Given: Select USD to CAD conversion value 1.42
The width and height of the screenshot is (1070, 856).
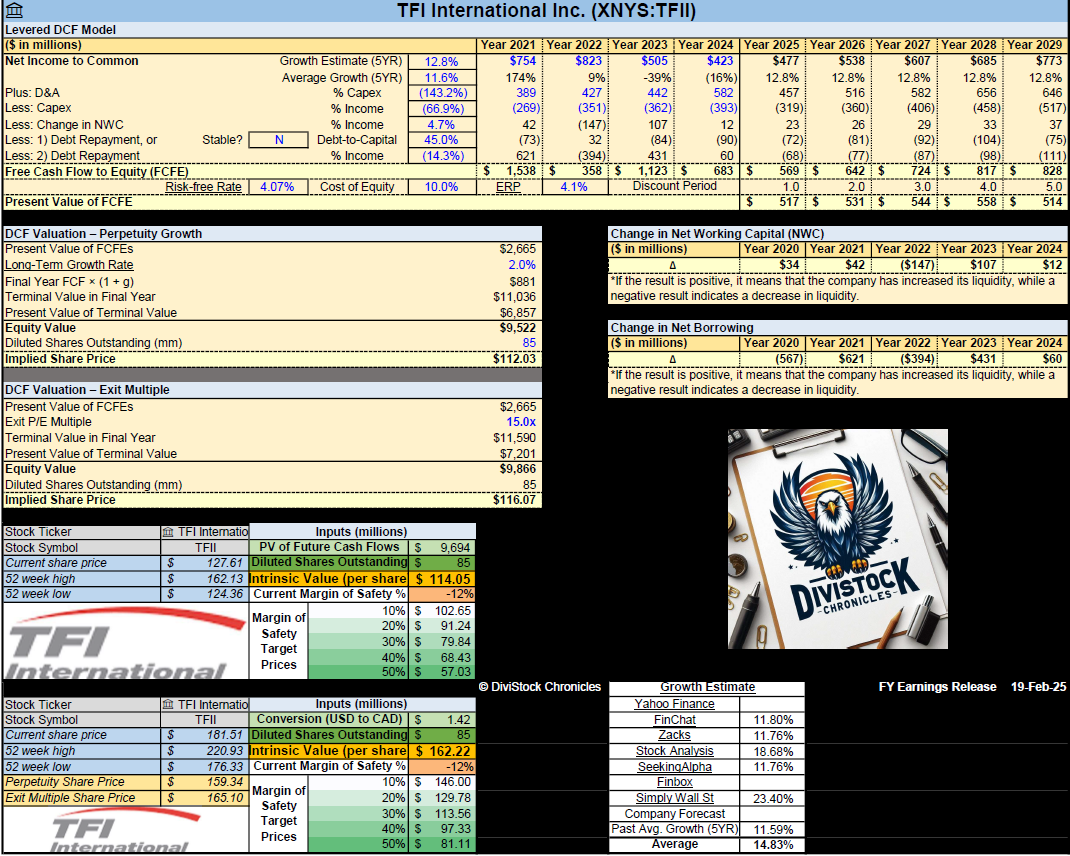Looking at the screenshot, I should click(442, 719).
